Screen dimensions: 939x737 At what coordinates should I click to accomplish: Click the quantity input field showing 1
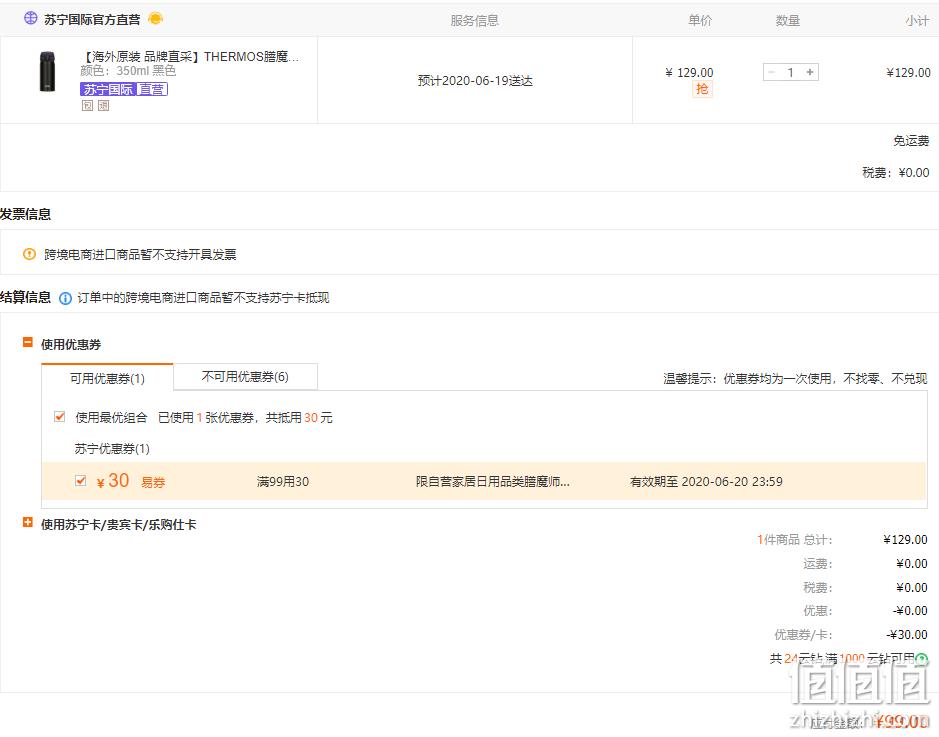click(790, 72)
